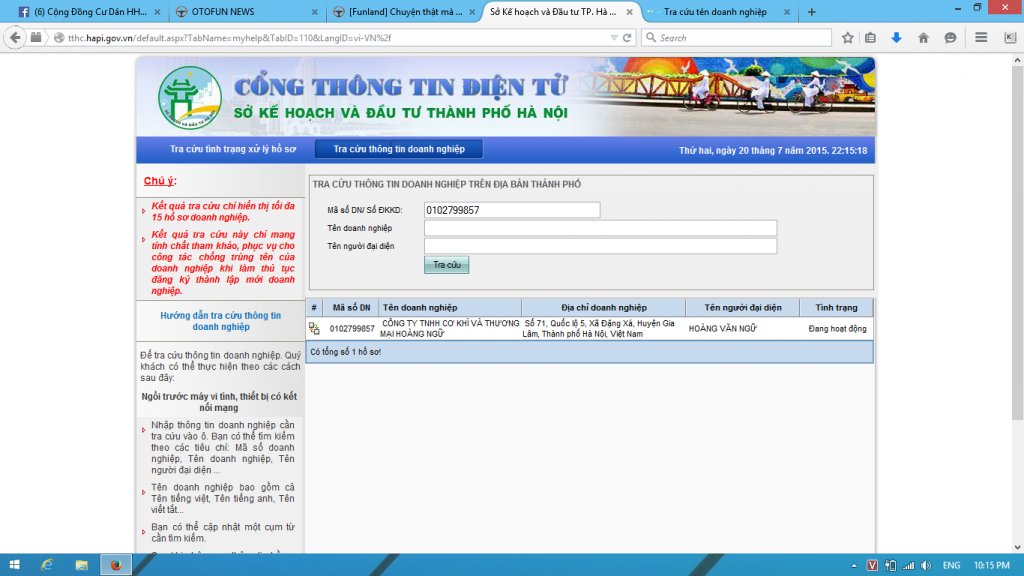Screen dimensions: 1024x576
Task: Open the chat bubble toolbar icon
Action: [x=950, y=38]
